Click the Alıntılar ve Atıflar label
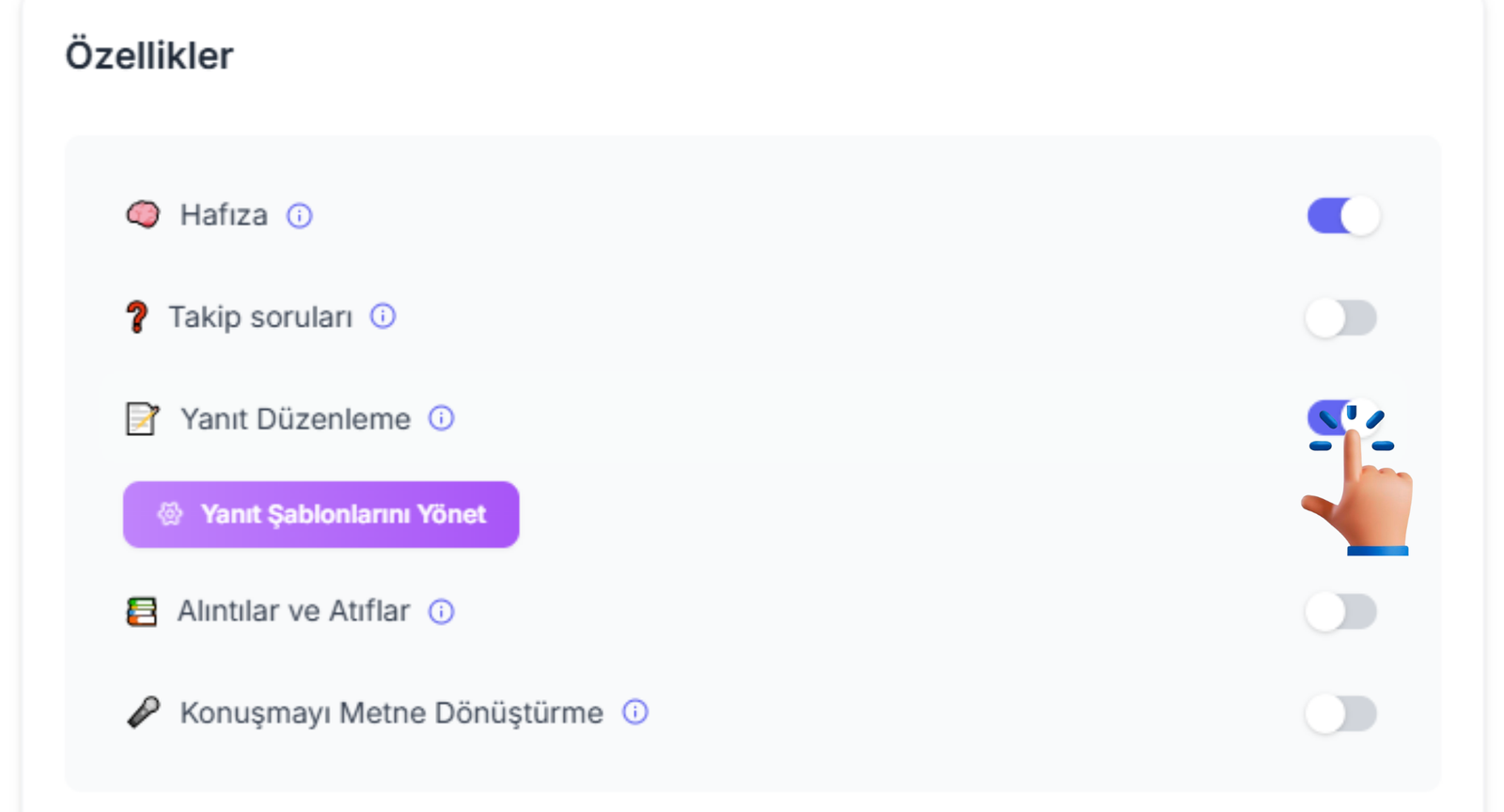This screenshot has width=1504, height=812. [293, 612]
